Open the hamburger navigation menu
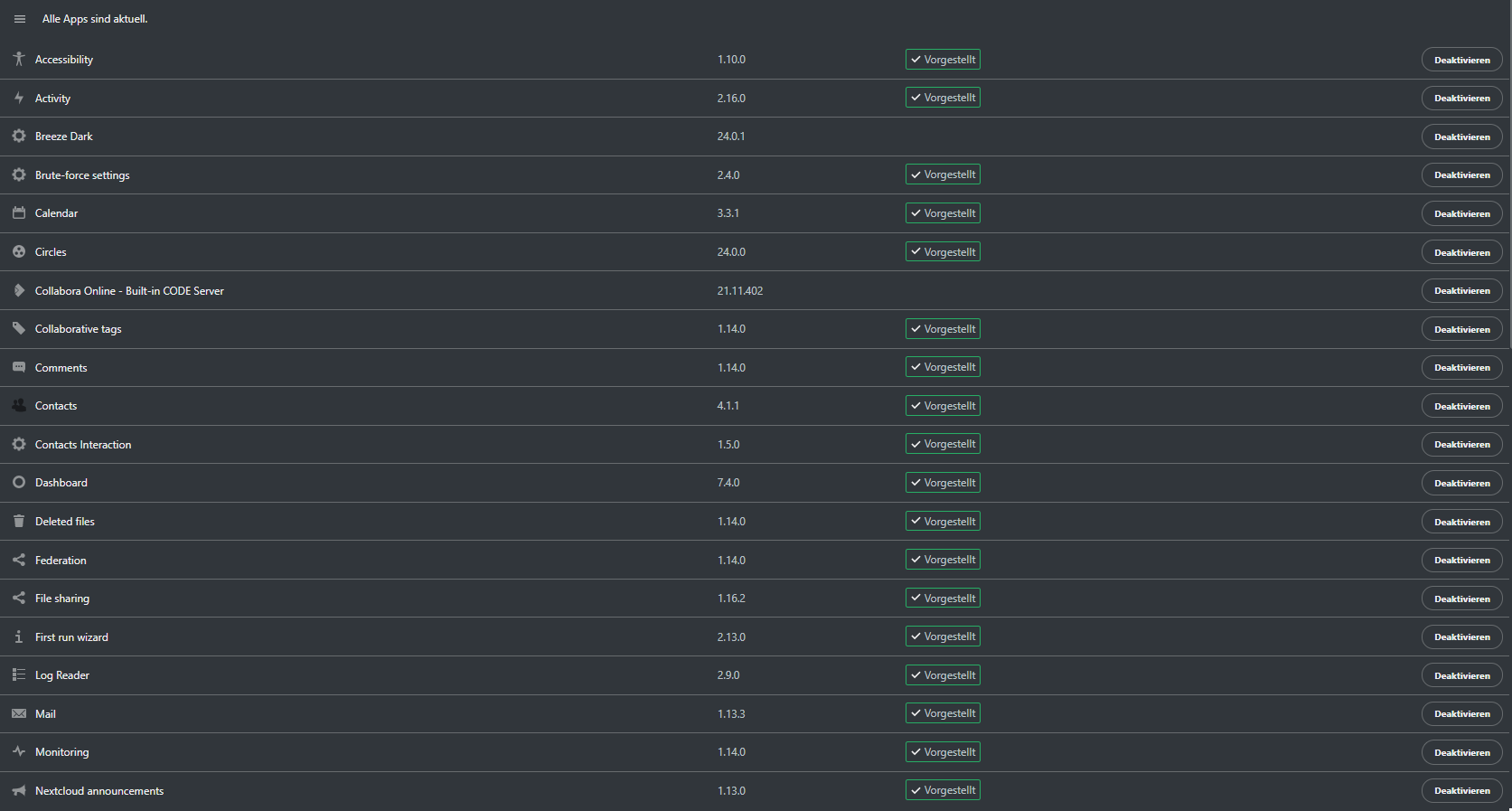 [x=20, y=19]
